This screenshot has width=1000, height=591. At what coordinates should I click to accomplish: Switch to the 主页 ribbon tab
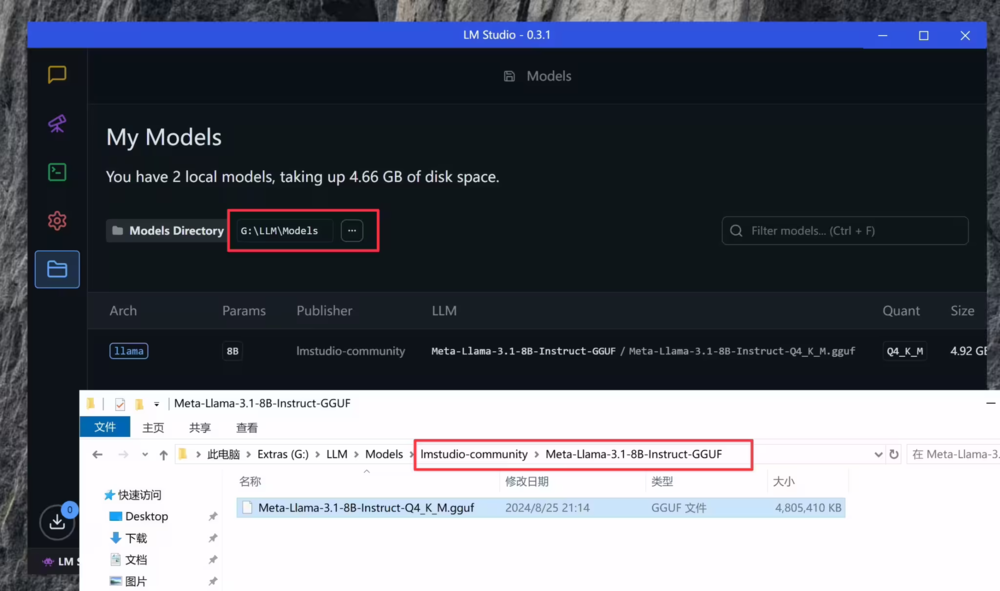point(152,426)
